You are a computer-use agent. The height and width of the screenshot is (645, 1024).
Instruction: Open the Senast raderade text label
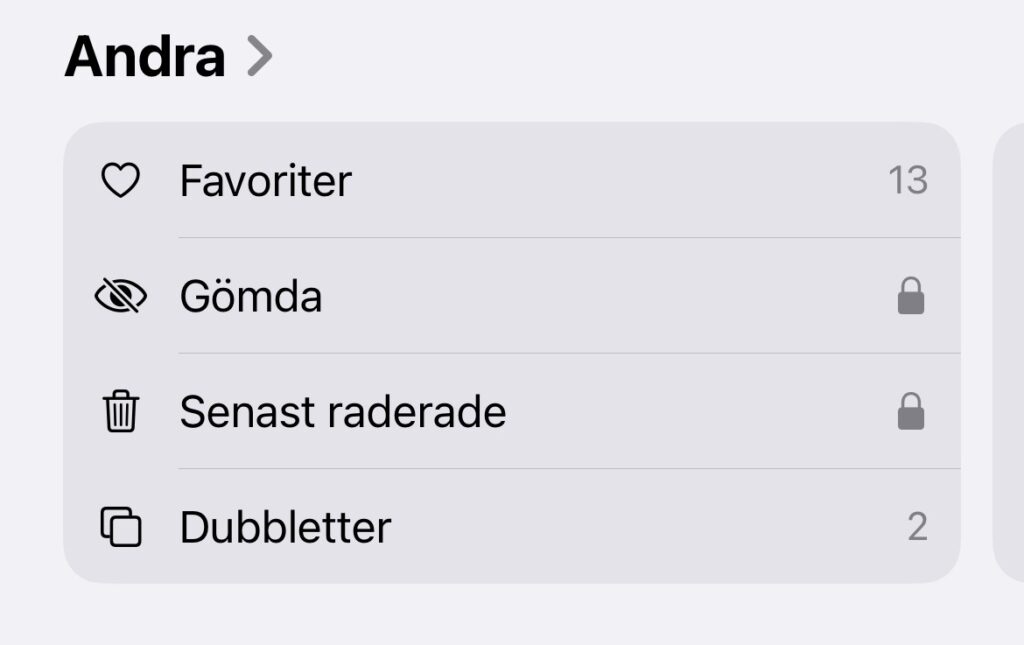(x=343, y=412)
